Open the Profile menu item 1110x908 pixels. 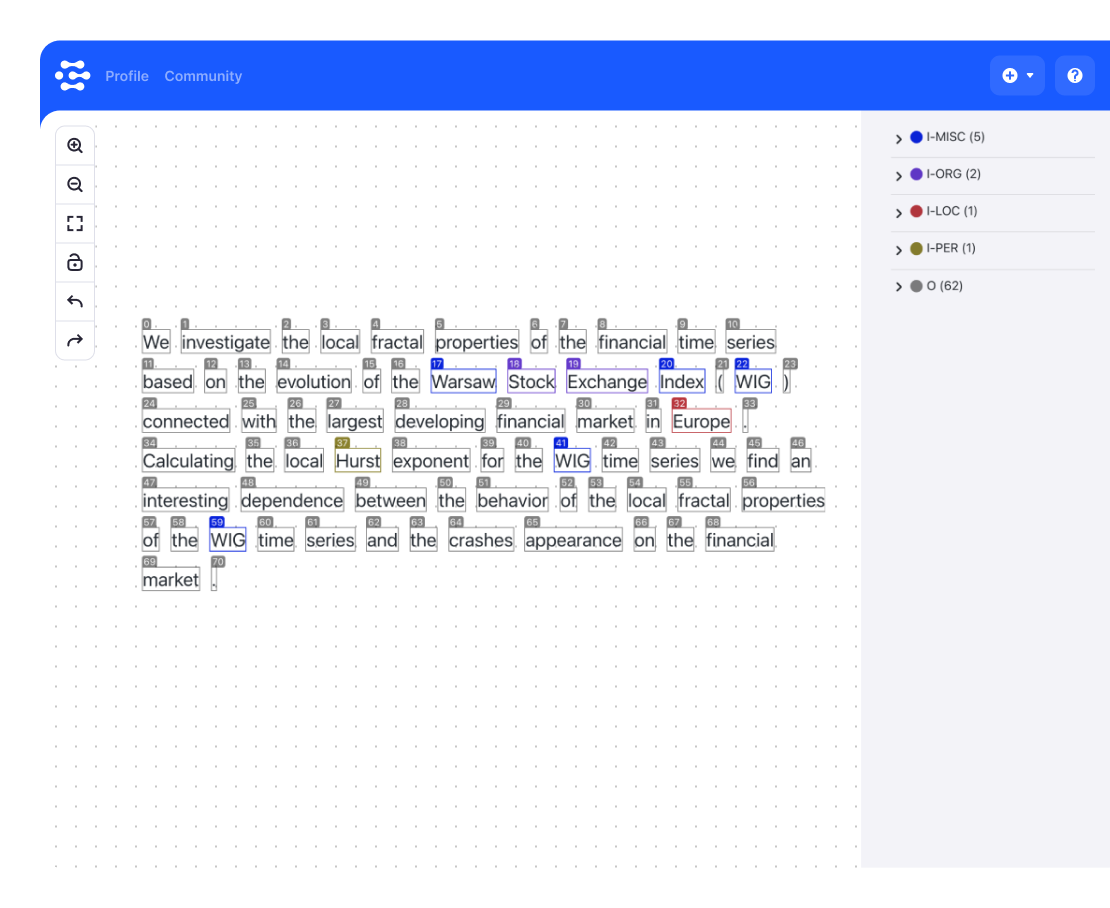click(x=127, y=76)
